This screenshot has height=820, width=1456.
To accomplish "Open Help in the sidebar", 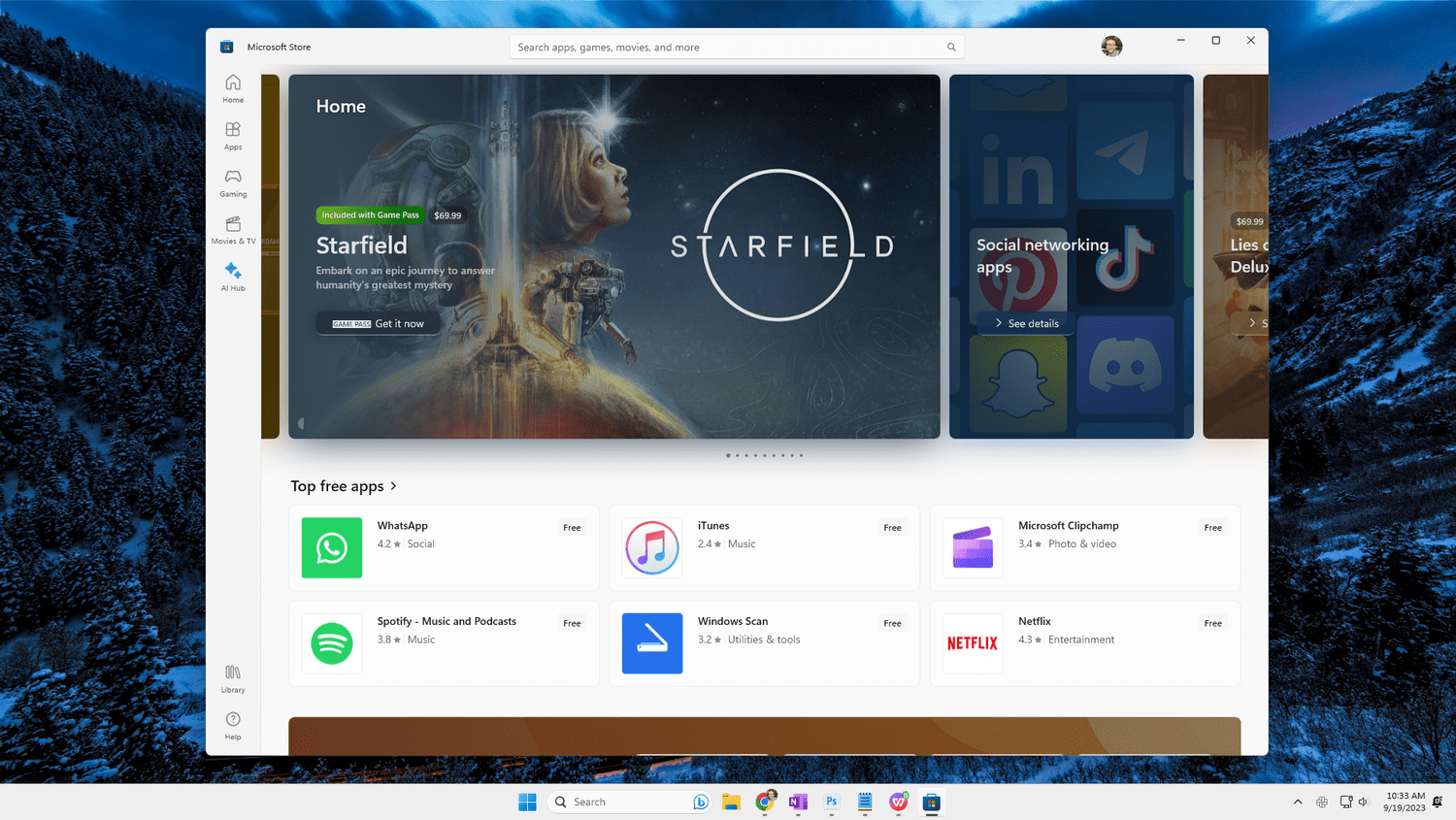I will 233,726.
